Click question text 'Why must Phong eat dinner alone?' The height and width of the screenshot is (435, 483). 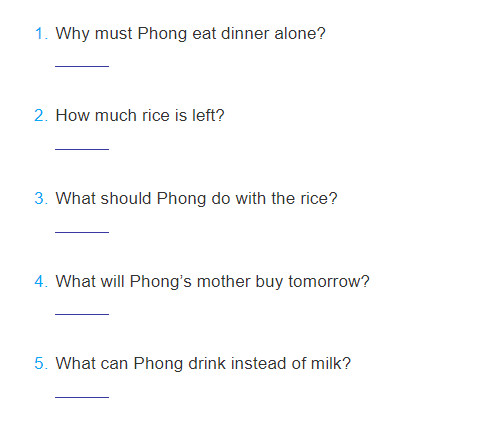190,34
